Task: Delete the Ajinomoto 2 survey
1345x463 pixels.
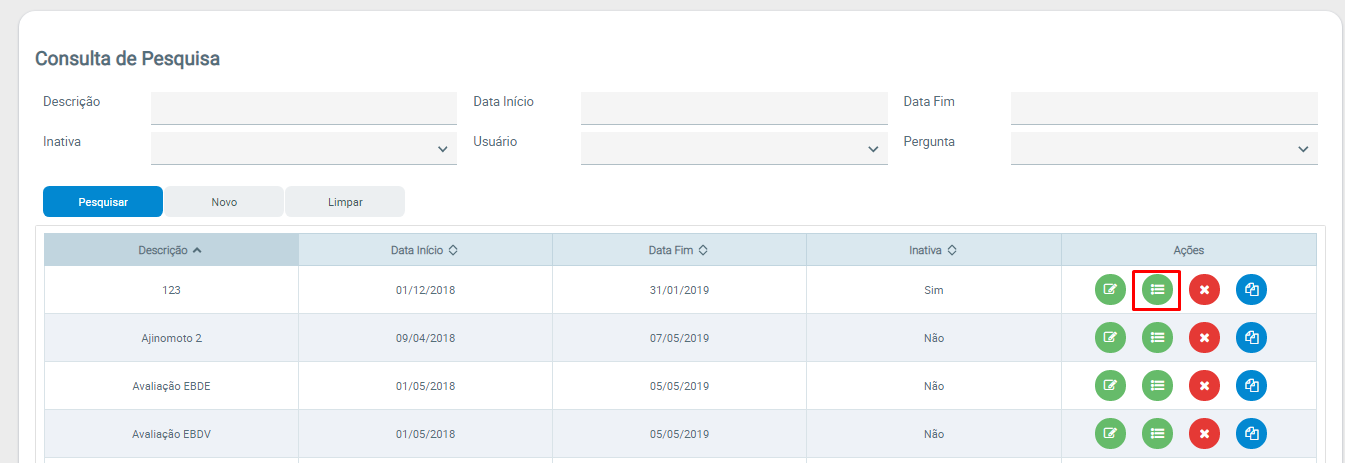Action: (x=1204, y=338)
